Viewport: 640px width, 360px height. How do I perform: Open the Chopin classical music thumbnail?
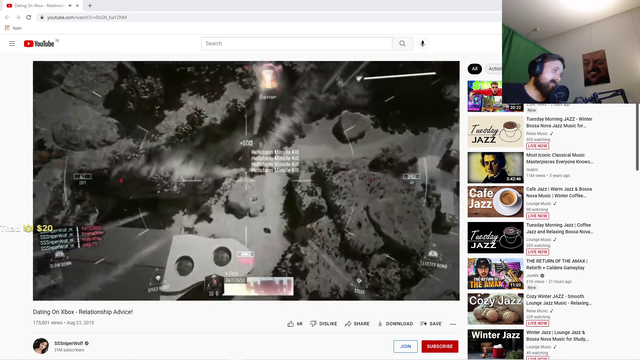pyautogui.click(x=496, y=168)
